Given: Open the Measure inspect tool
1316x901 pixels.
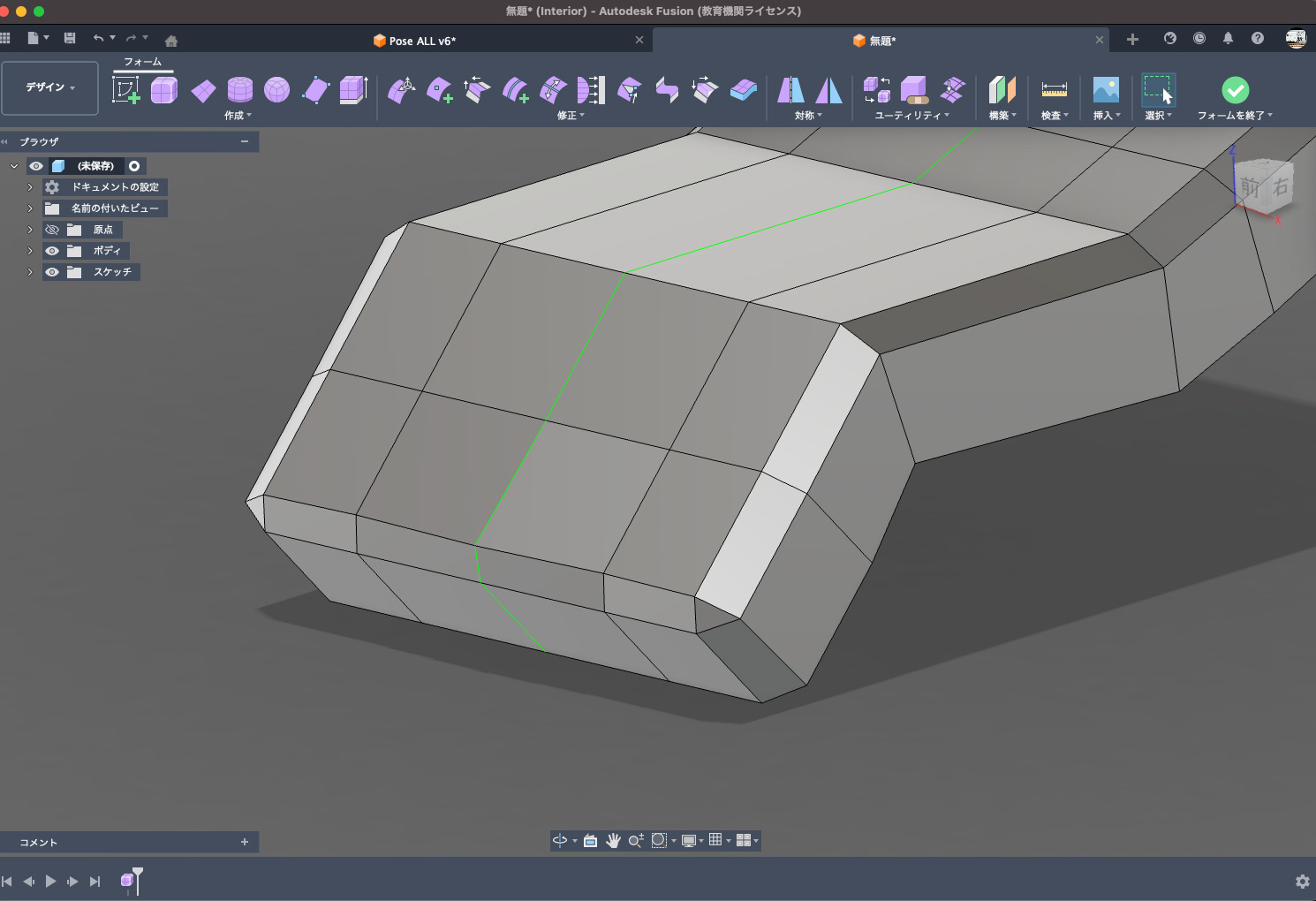Looking at the screenshot, I should pyautogui.click(x=1054, y=90).
